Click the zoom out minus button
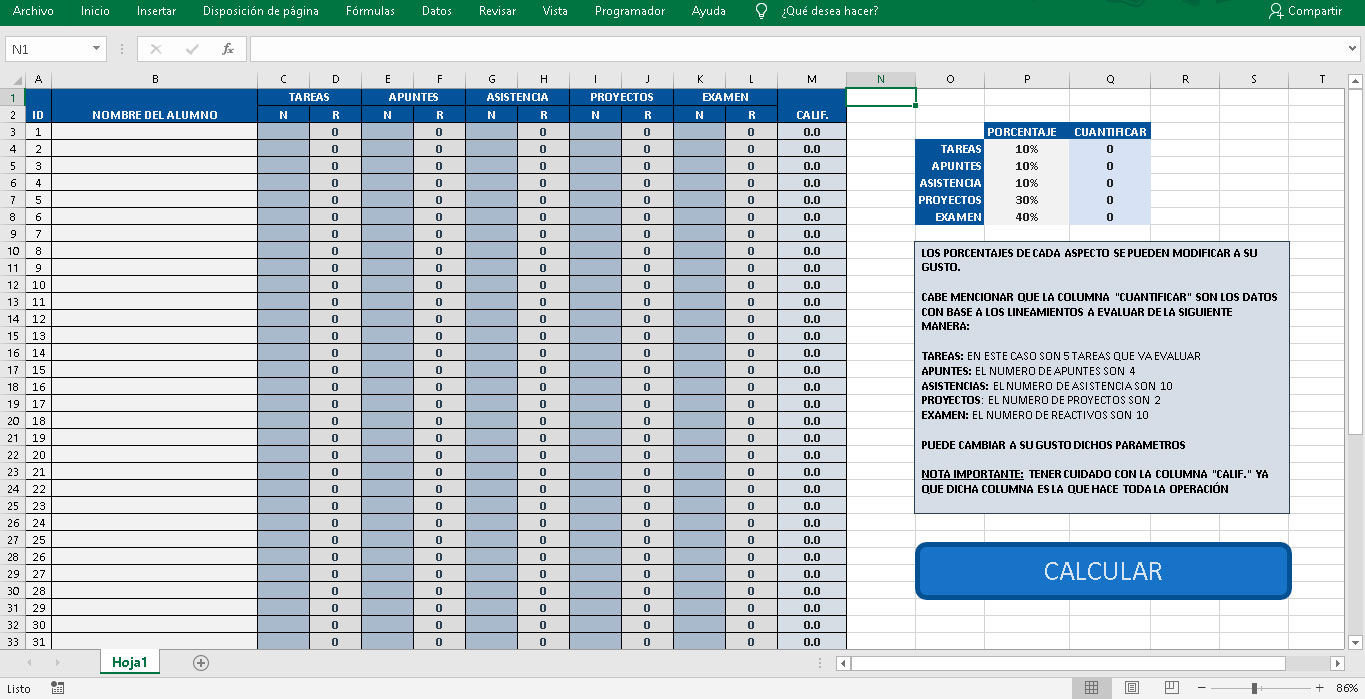 (1201, 688)
